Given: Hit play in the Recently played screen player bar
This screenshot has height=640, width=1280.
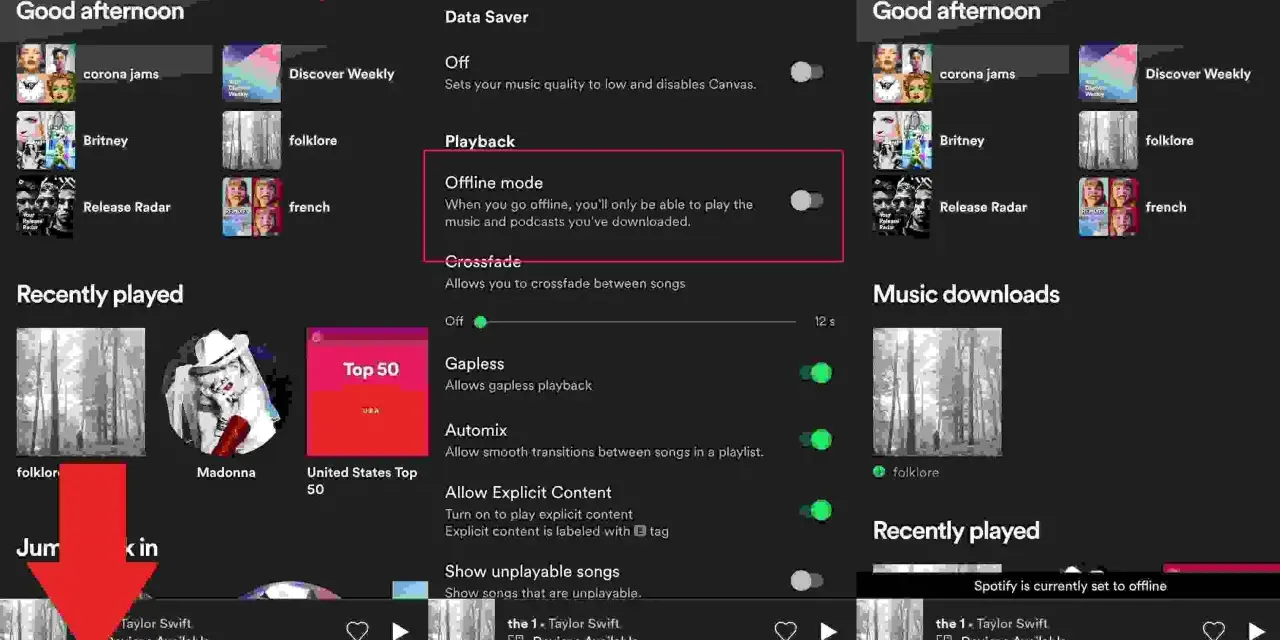Looking at the screenshot, I should point(400,630).
